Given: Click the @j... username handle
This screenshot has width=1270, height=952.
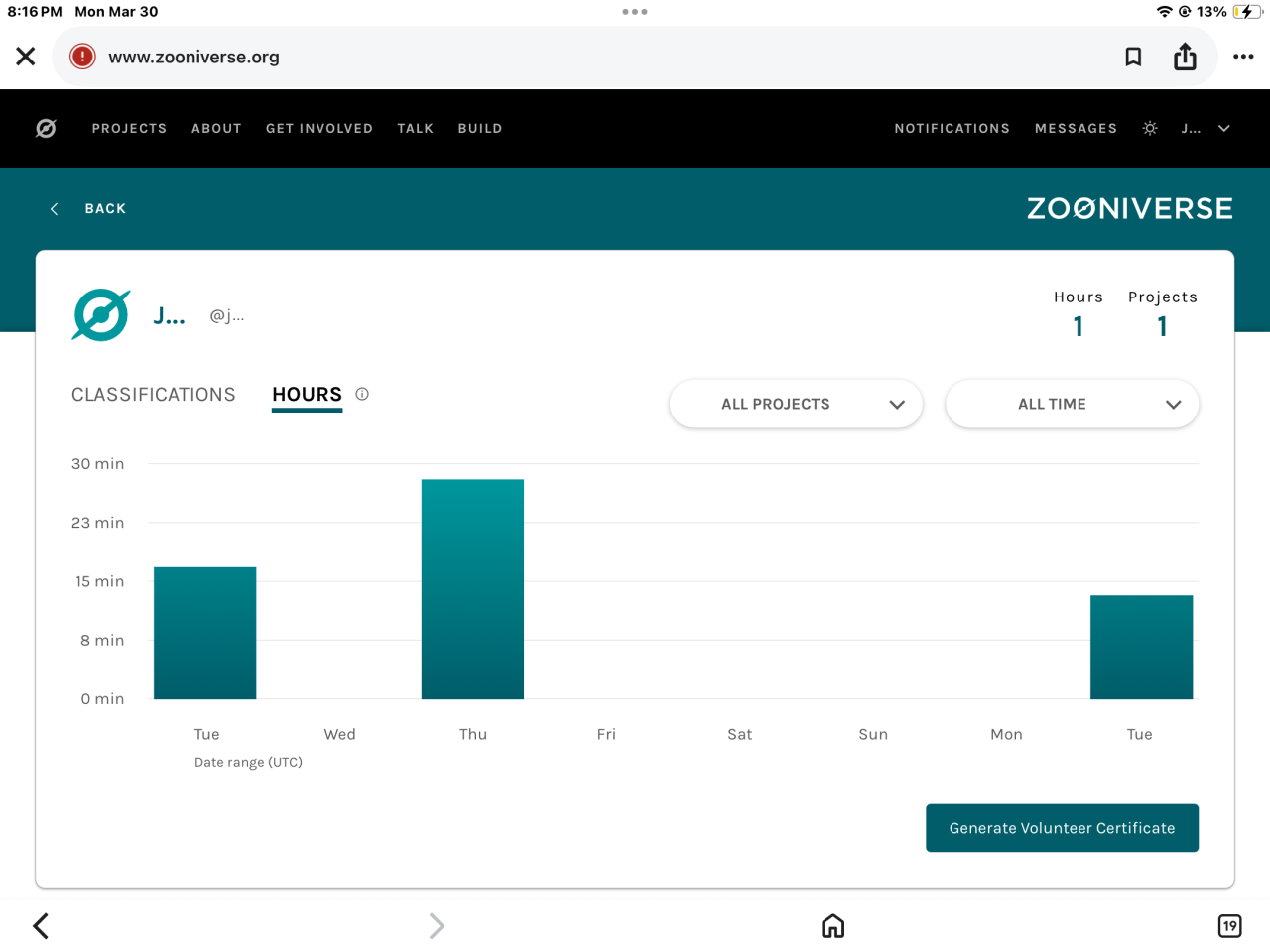Looking at the screenshot, I should point(227,316).
